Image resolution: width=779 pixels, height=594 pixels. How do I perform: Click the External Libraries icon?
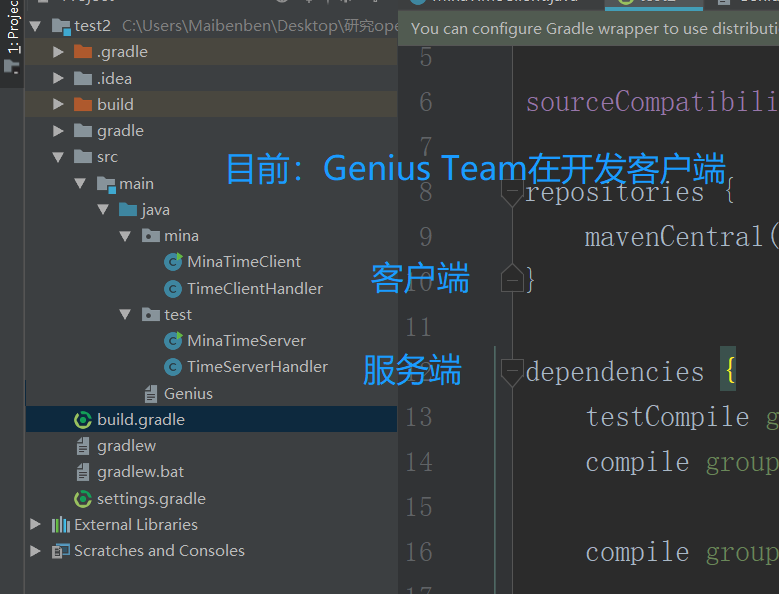[x=61, y=524]
